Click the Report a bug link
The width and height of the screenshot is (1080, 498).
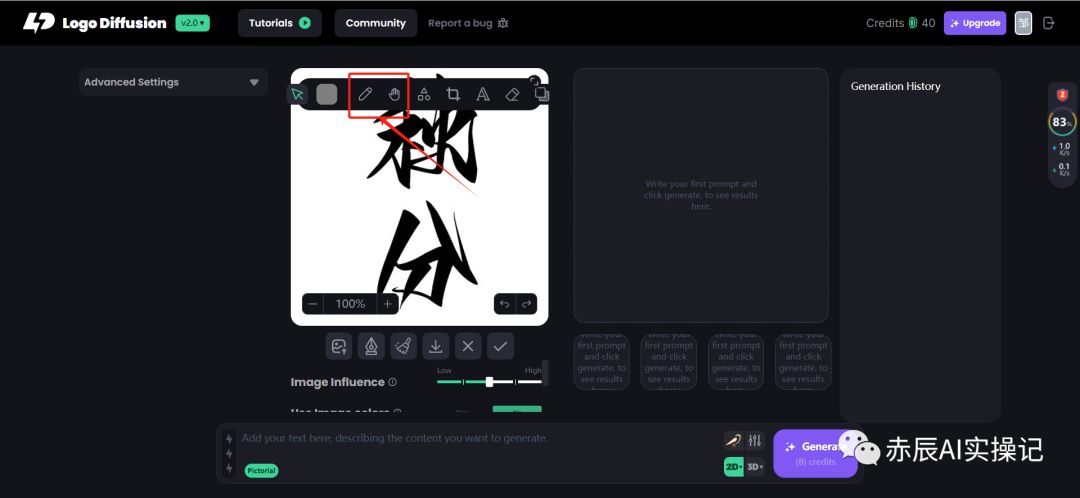pos(468,23)
